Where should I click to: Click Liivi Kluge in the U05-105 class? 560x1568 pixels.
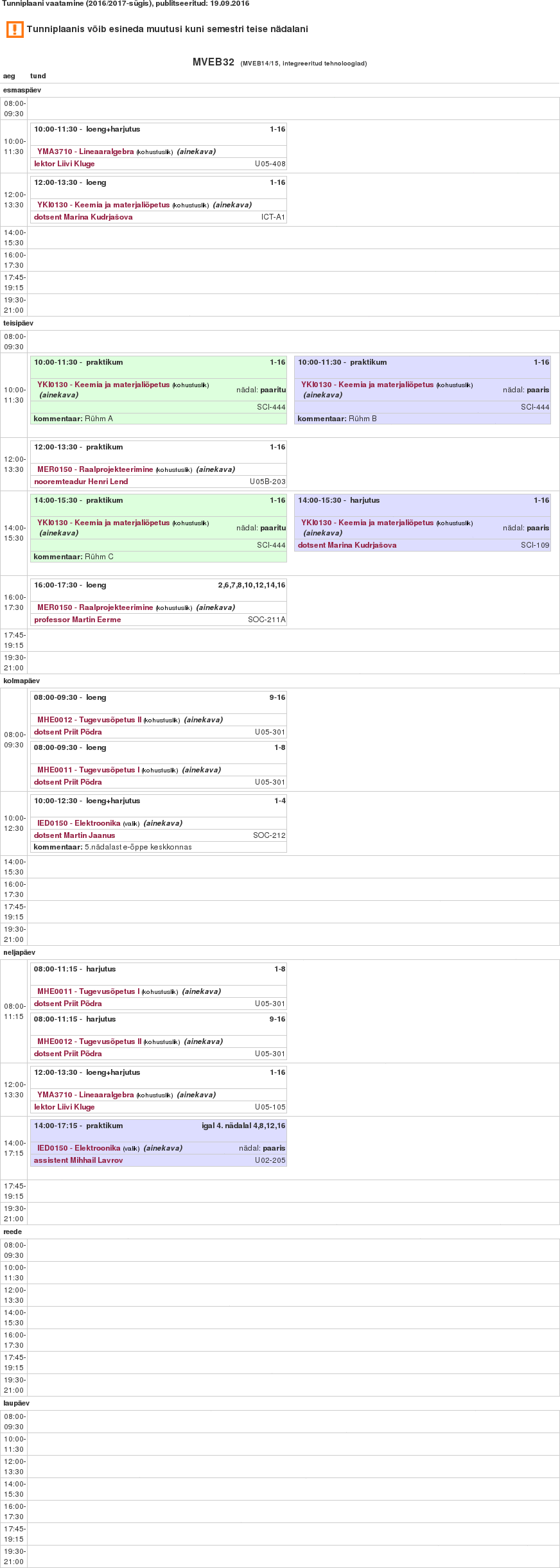tap(64, 1107)
